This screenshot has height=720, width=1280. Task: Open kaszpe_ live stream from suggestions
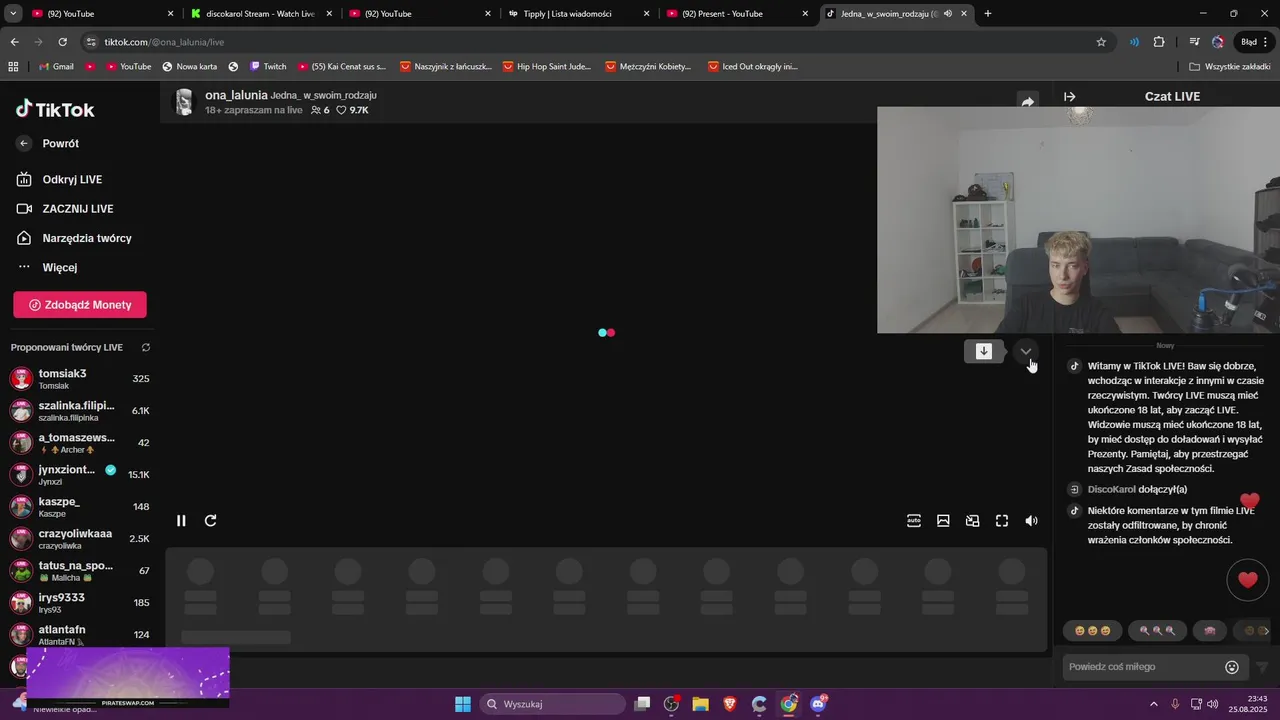click(x=80, y=507)
